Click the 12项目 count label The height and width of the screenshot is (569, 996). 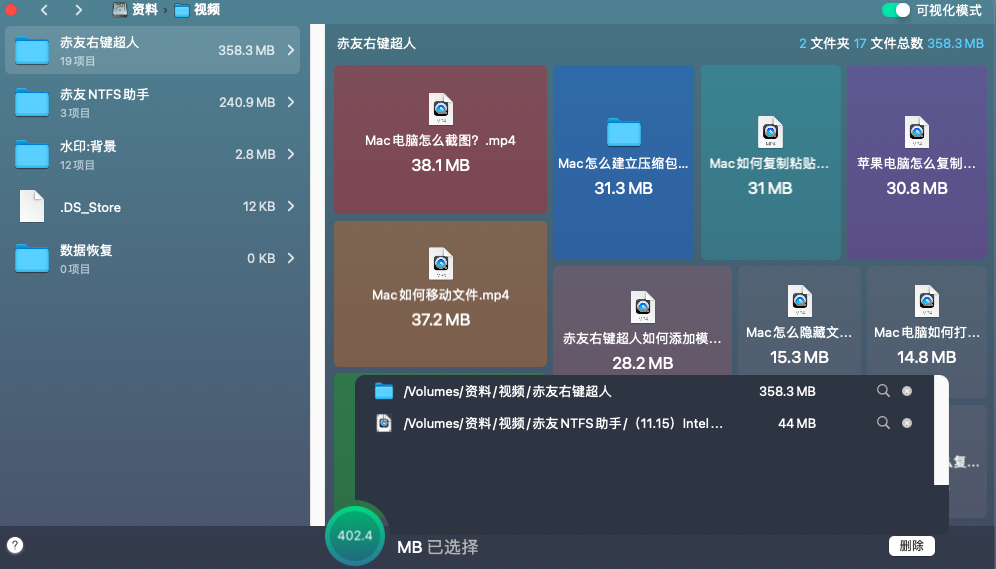pos(77,165)
